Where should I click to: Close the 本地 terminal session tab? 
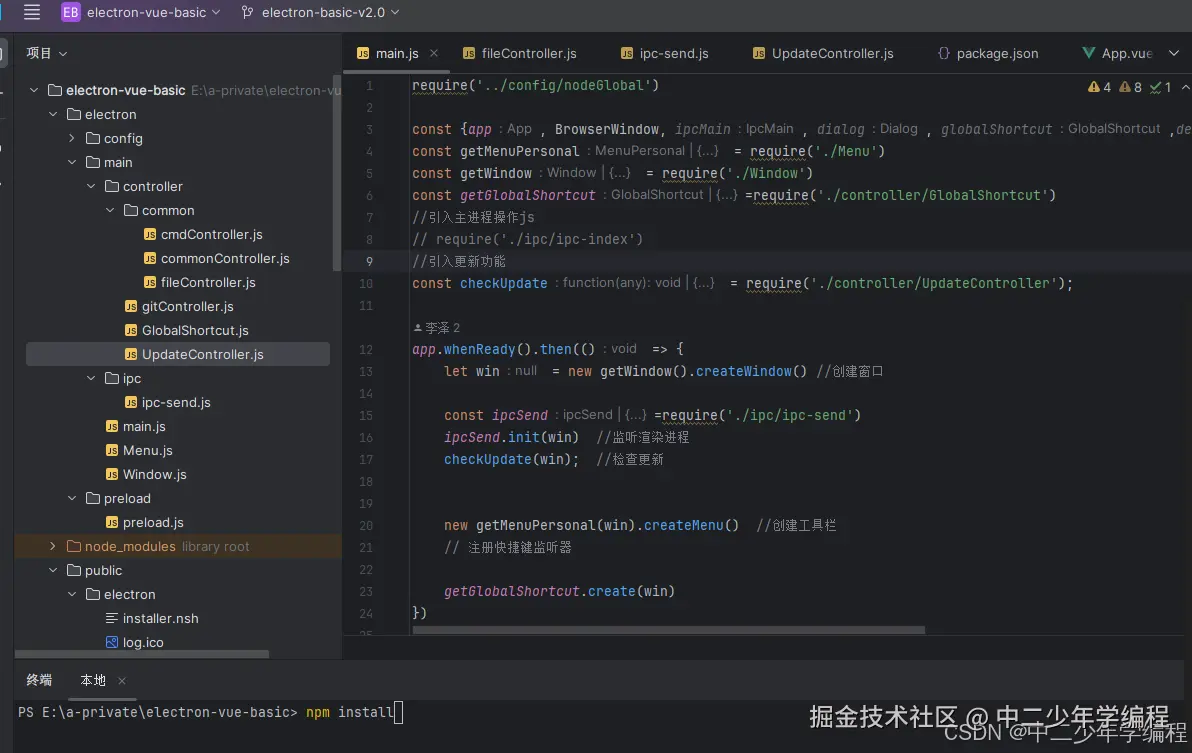click(122, 681)
